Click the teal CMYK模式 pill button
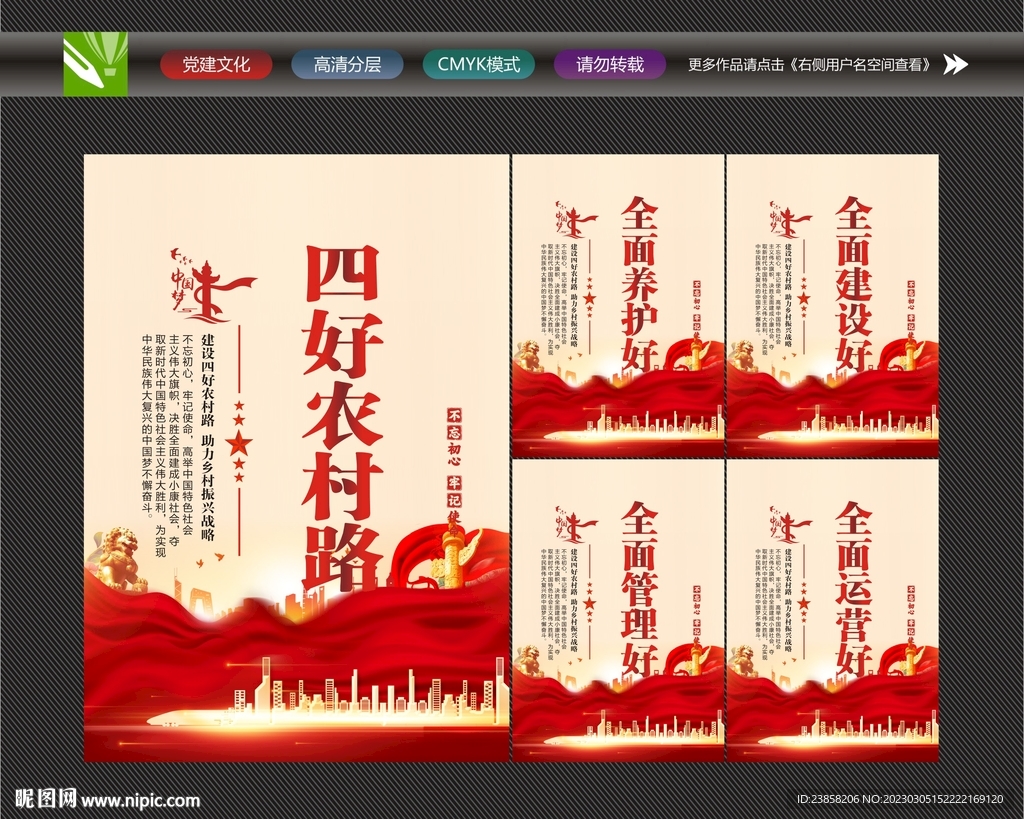The height and width of the screenshot is (819, 1024). pos(479,65)
